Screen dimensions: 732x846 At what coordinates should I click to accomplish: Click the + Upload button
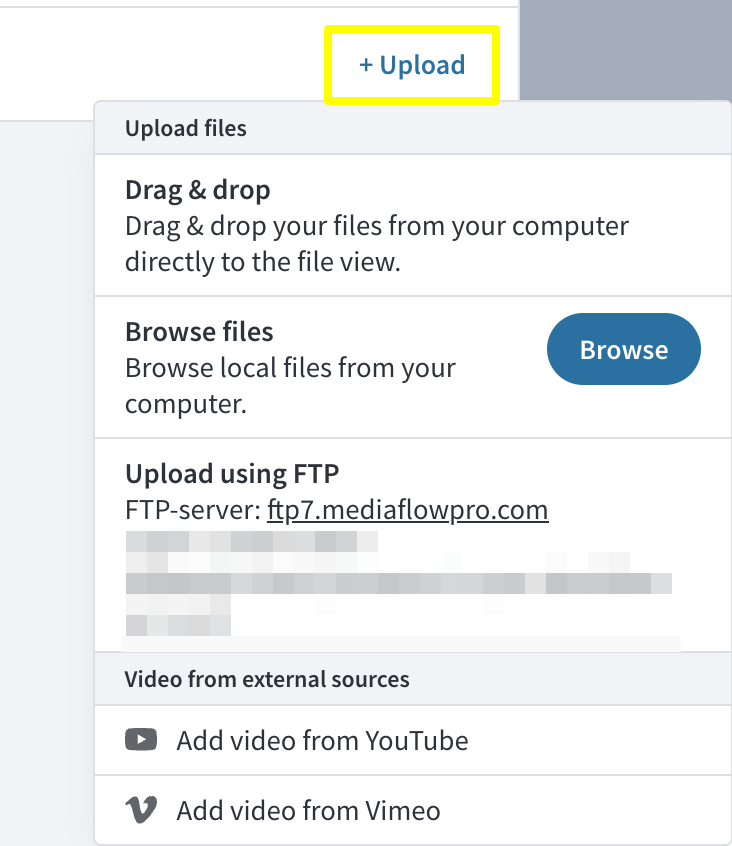[412, 65]
